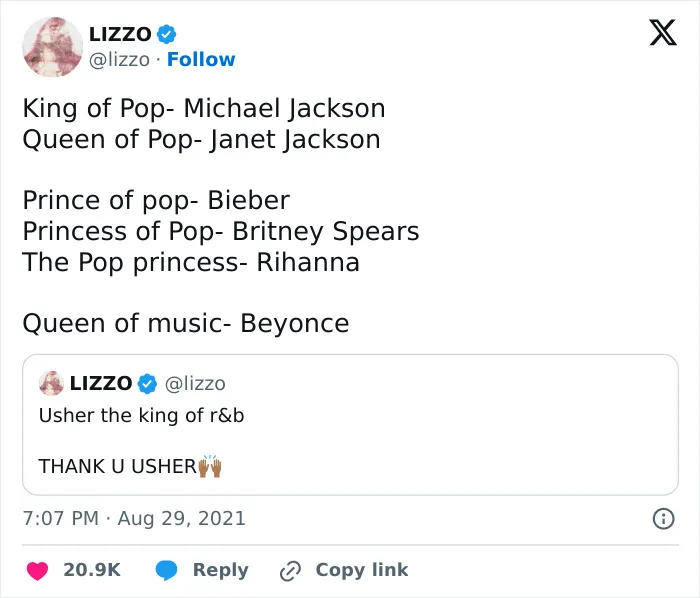The height and width of the screenshot is (598, 700).
Task: Click the chain link icon
Action: [290, 571]
